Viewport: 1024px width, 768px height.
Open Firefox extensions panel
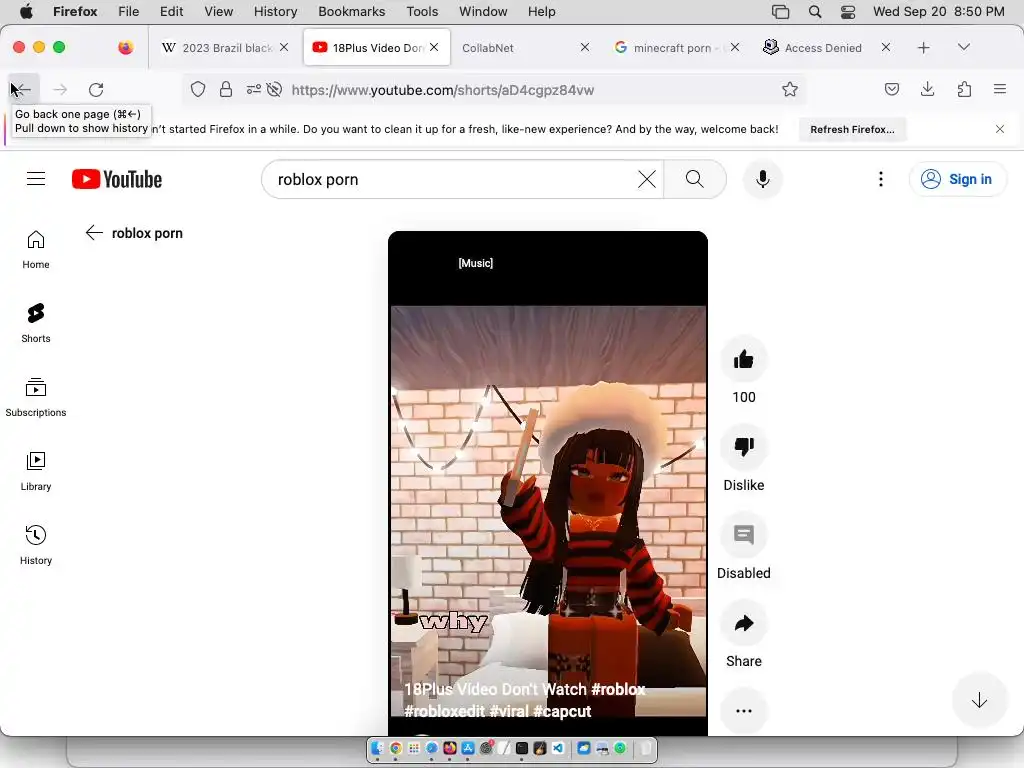(x=964, y=89)
